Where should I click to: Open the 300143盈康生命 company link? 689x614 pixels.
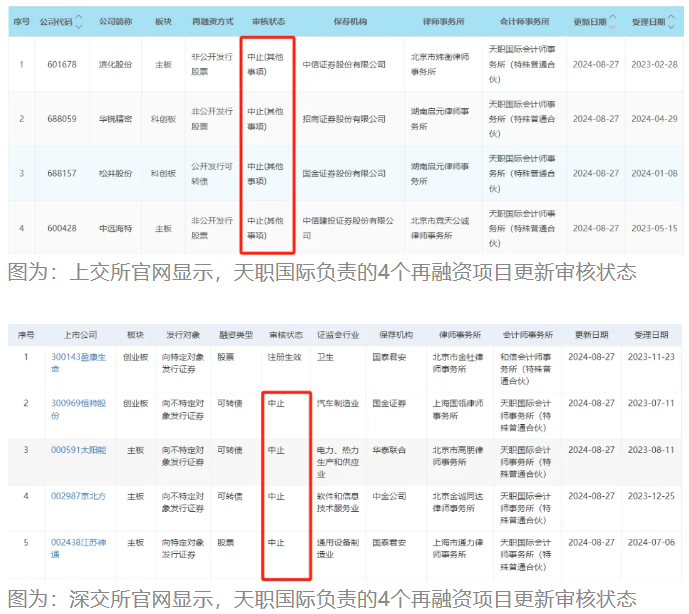[79, 363]
